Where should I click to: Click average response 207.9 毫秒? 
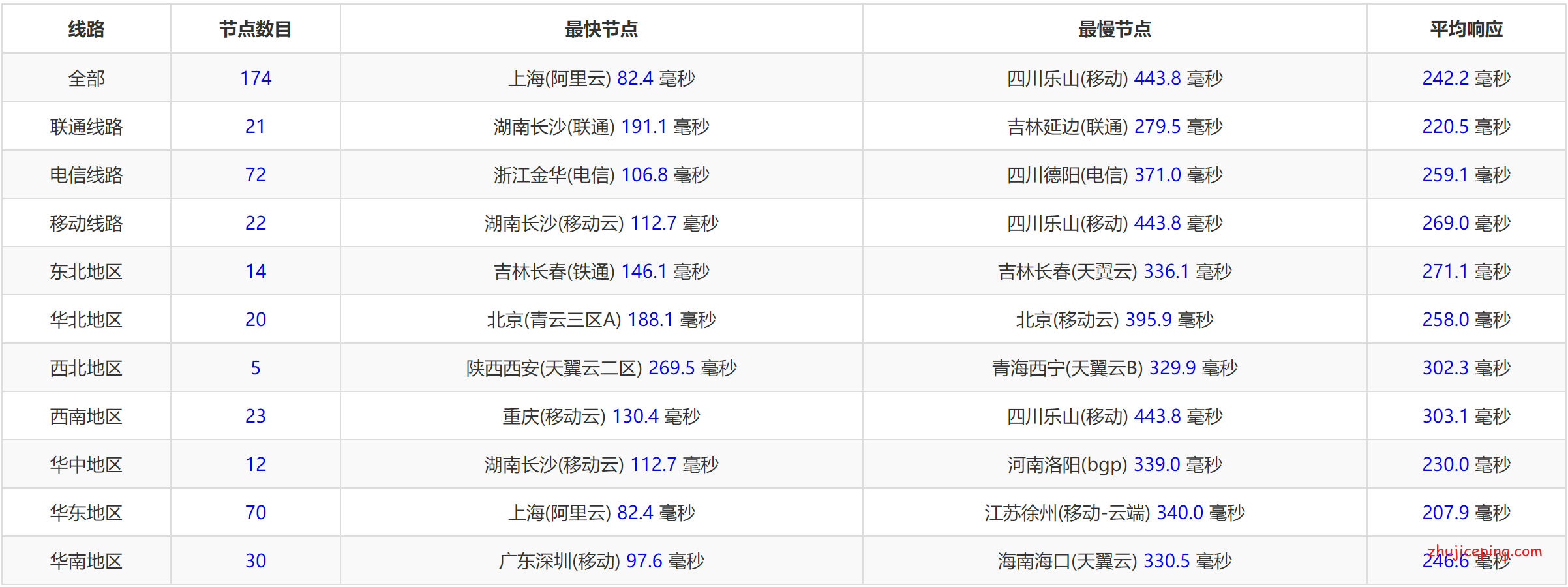1466,513
